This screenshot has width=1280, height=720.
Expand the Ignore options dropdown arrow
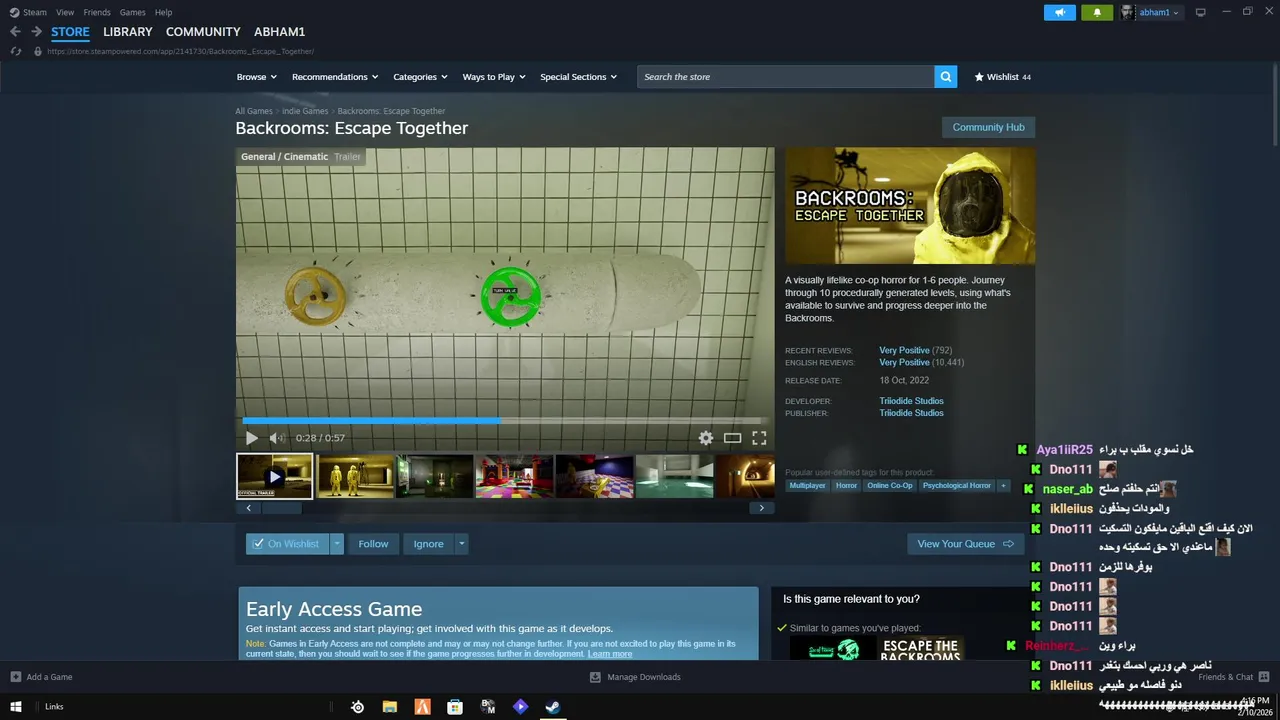pos(461,544)
